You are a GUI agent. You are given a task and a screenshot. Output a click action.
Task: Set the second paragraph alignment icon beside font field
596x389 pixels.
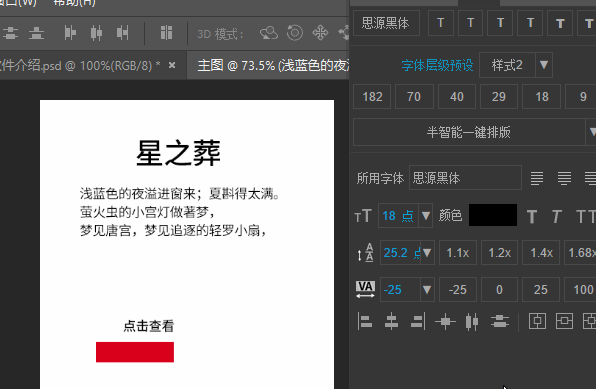coord(564,178)
